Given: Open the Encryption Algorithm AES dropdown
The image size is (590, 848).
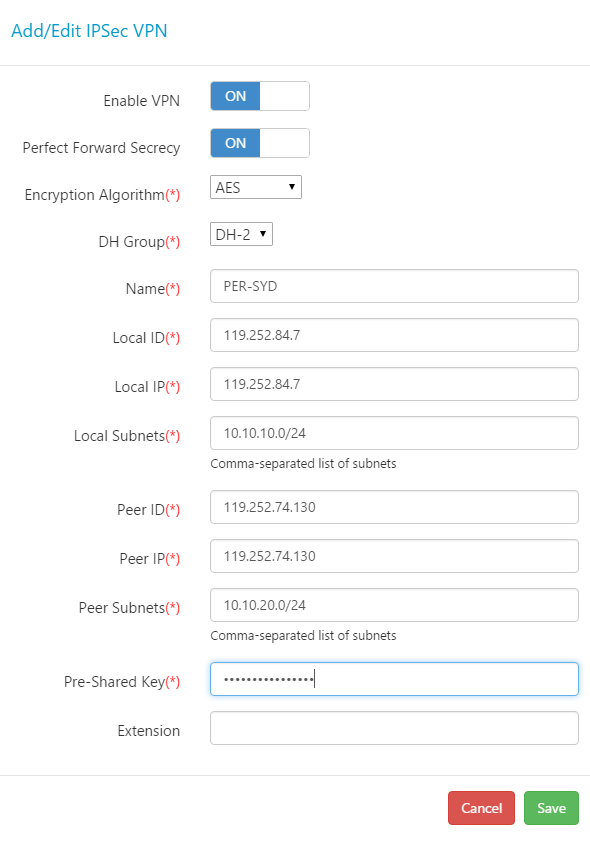Looking at the screenshot, I should 256,188.
